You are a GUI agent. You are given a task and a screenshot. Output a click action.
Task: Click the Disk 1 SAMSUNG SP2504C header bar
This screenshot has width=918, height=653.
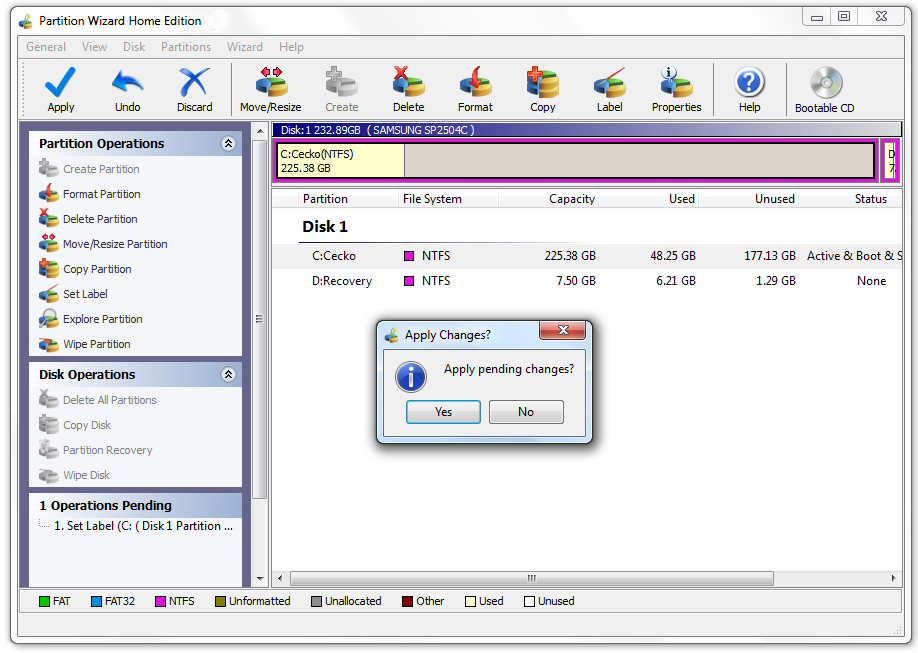click(x=587, y=130)
